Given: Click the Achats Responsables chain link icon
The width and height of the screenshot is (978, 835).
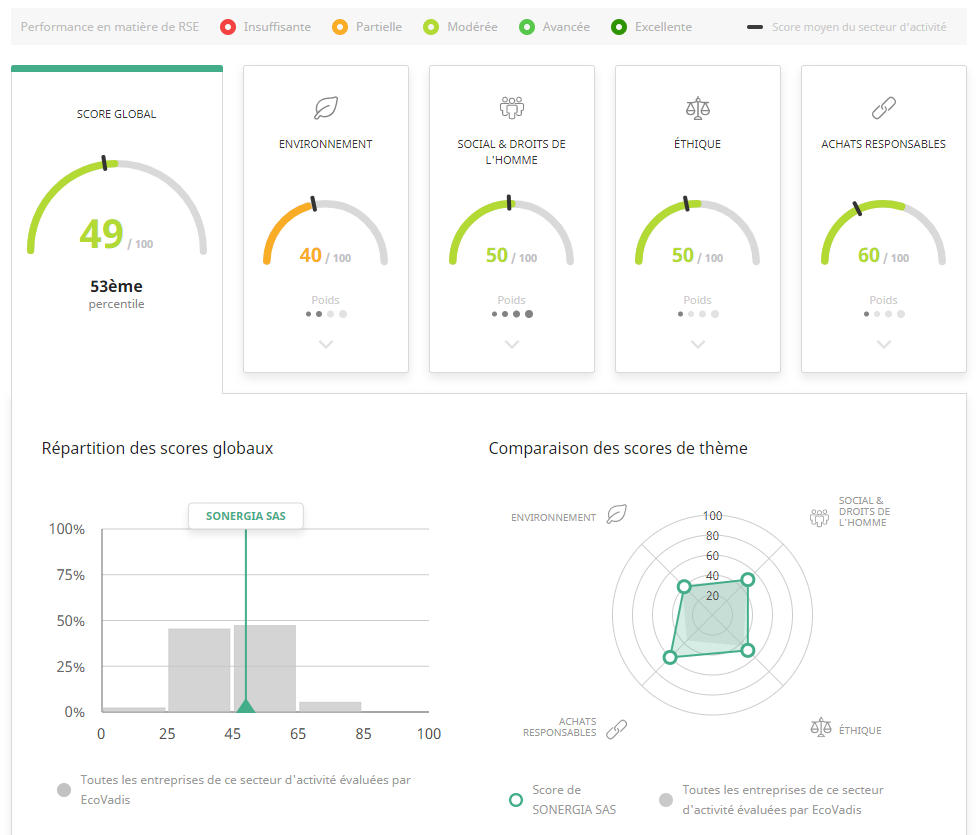Looking at the screenshot, I should point(883,108).
